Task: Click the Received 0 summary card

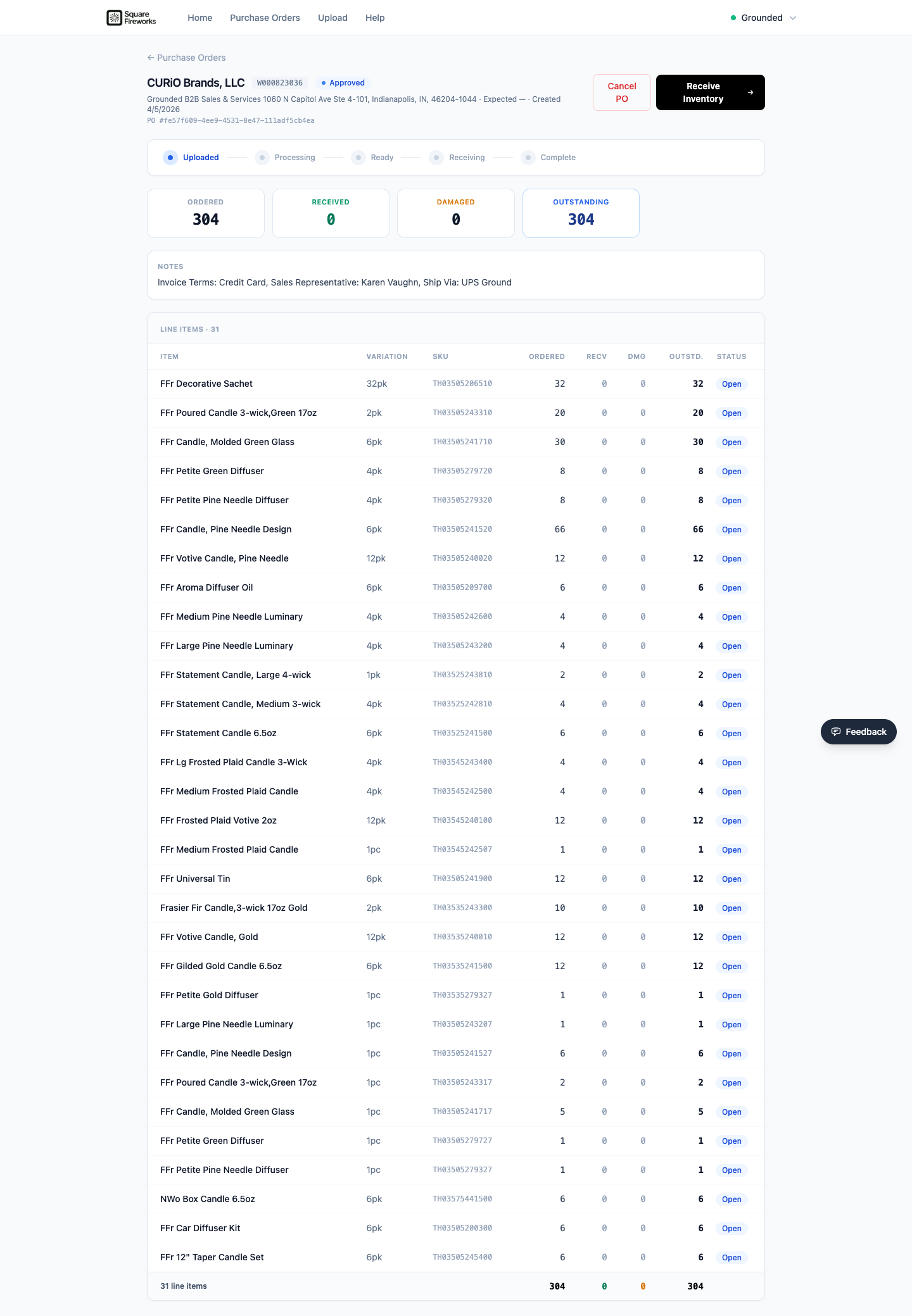Action: tap(331, 213)
